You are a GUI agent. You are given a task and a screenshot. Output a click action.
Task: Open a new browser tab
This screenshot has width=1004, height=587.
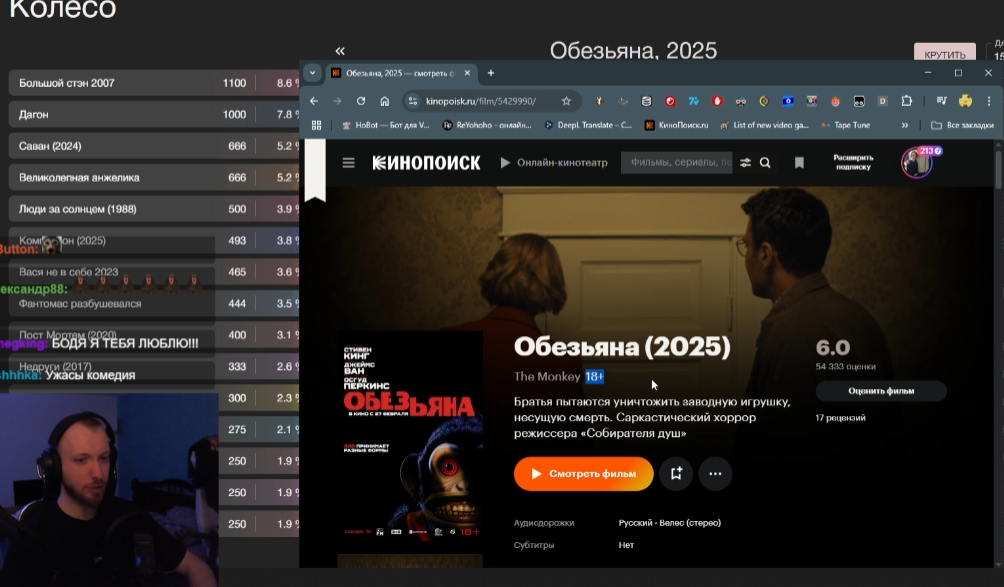coord(490,73)
